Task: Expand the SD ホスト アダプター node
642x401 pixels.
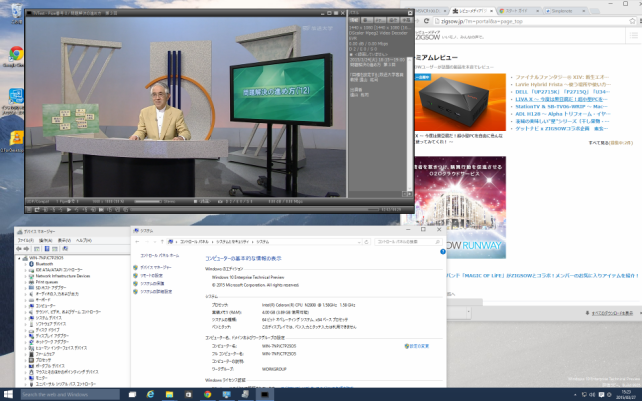Action: pyautogui.click(x=25, y=288)
